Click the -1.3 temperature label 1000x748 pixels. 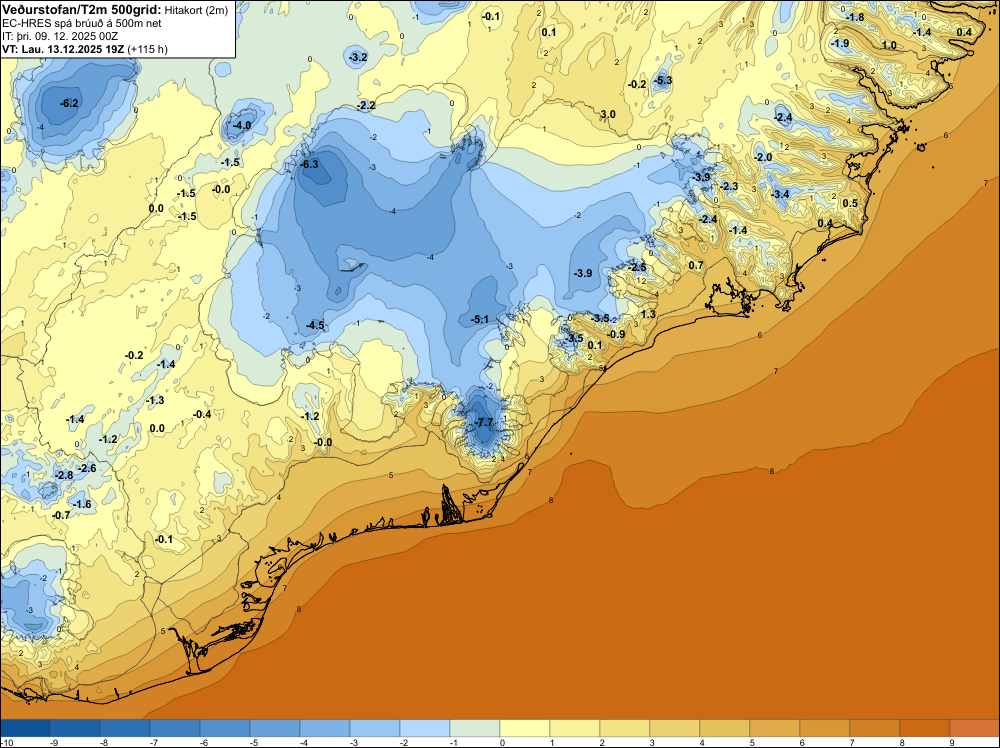[155, 400]
